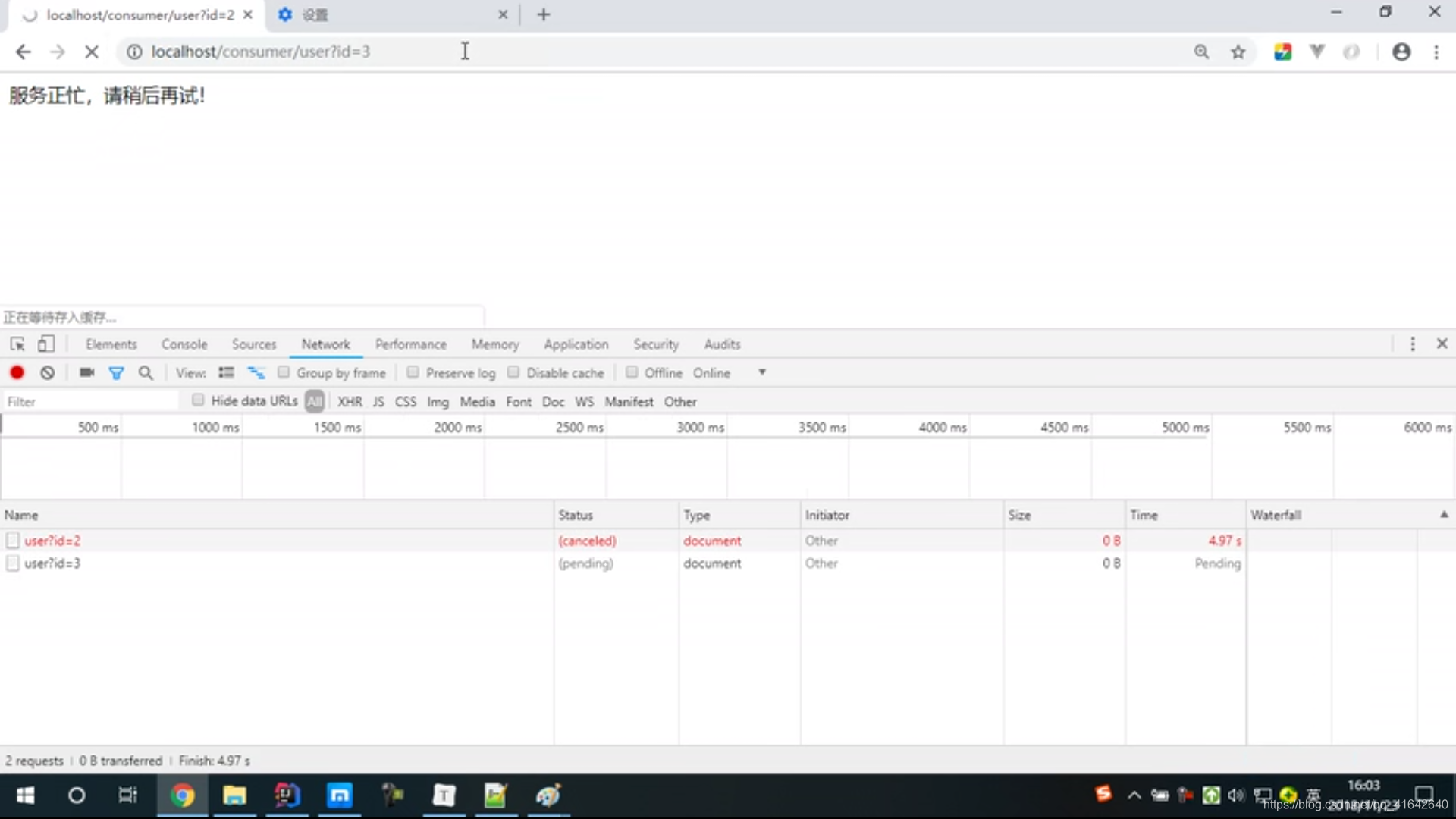Viewport: 1456px width, 819px height.
Task: Sort by the Status column header
Action: (x=617, y=515)
